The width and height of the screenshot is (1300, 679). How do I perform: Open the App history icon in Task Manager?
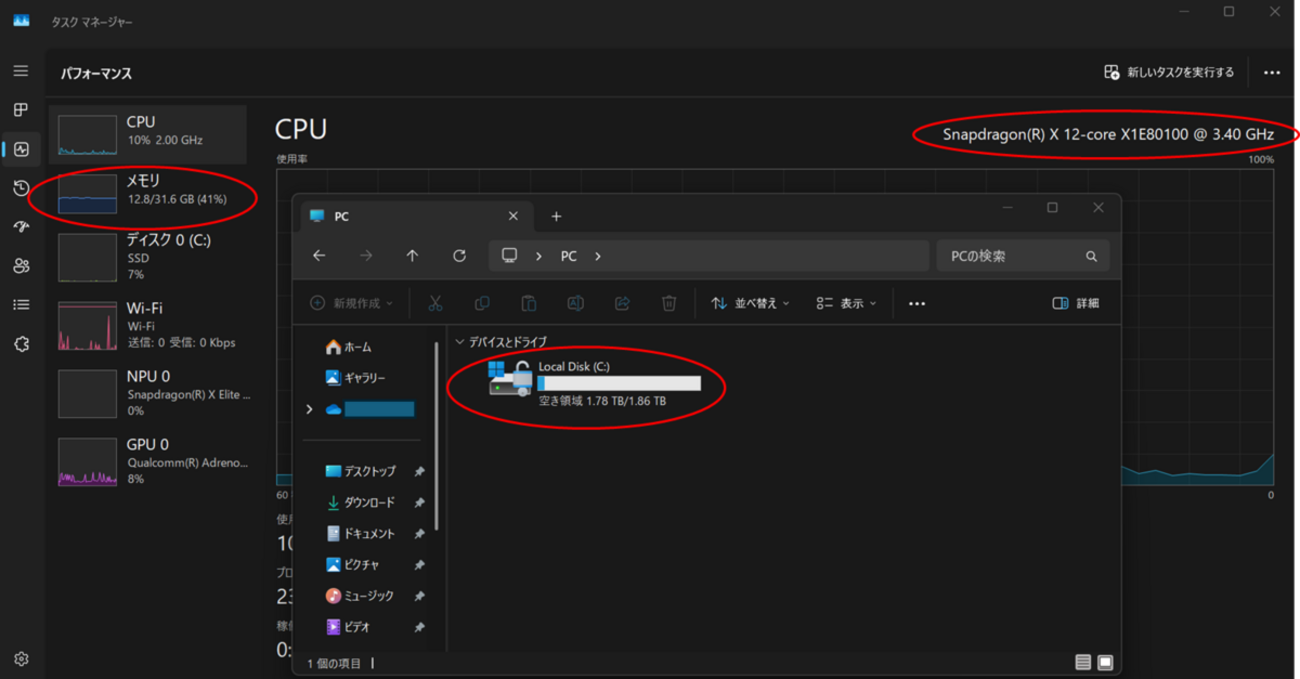[21, 188]
